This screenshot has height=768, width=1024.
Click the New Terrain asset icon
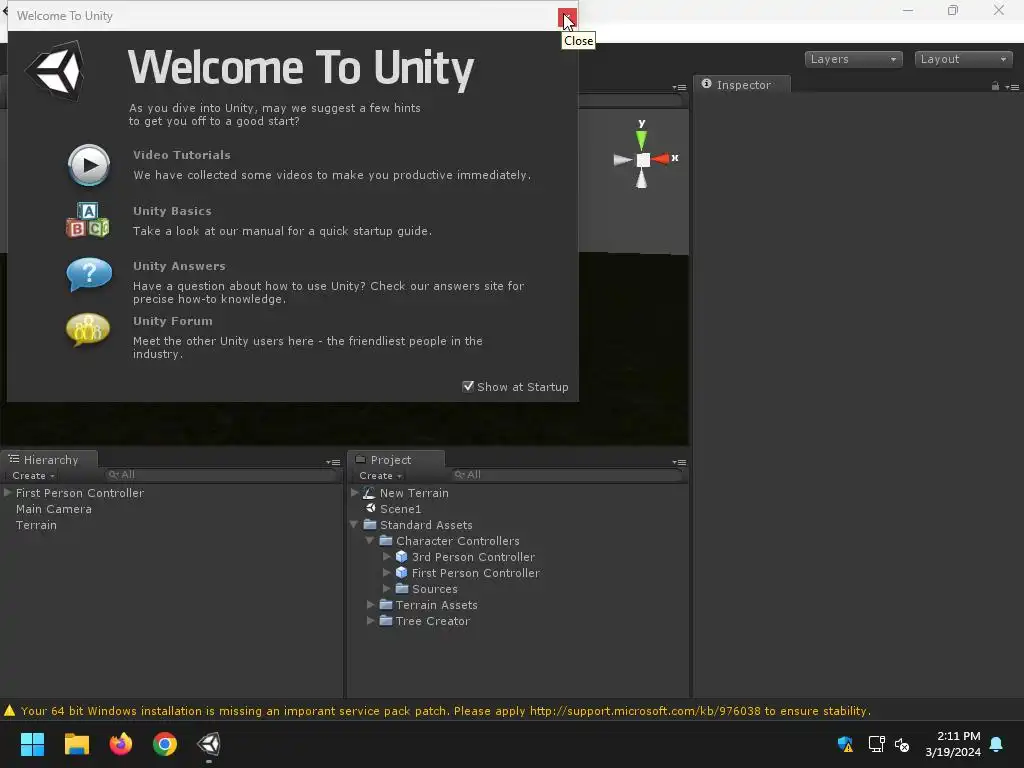click(369, 492)
